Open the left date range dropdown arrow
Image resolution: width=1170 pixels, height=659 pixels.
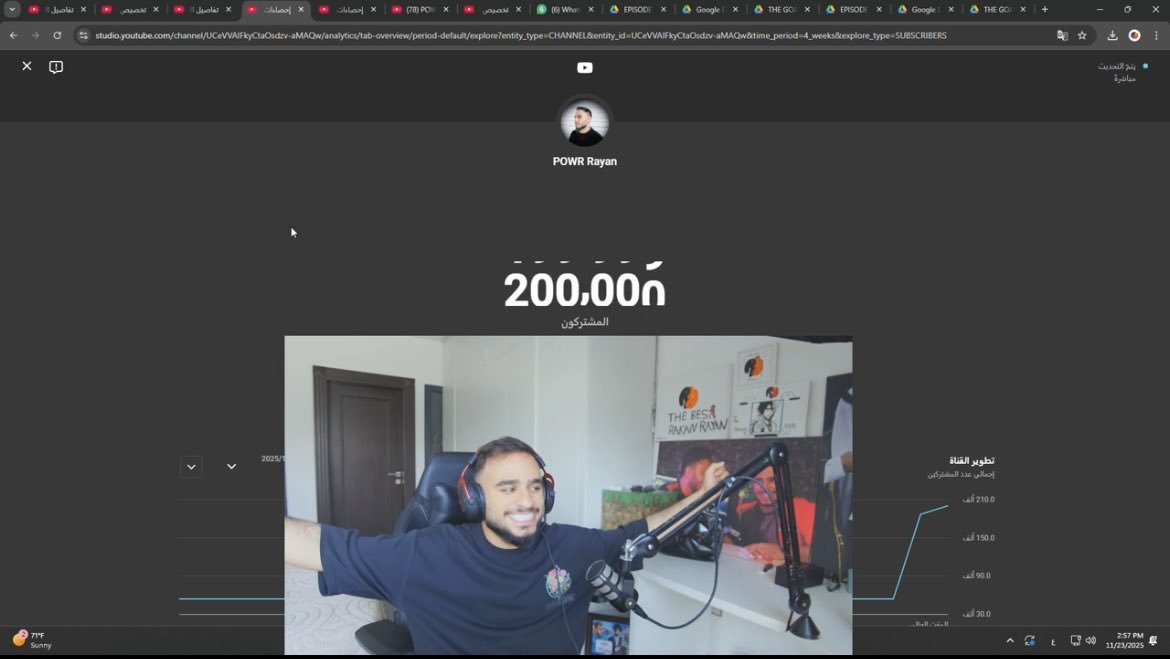coord(191,466)
